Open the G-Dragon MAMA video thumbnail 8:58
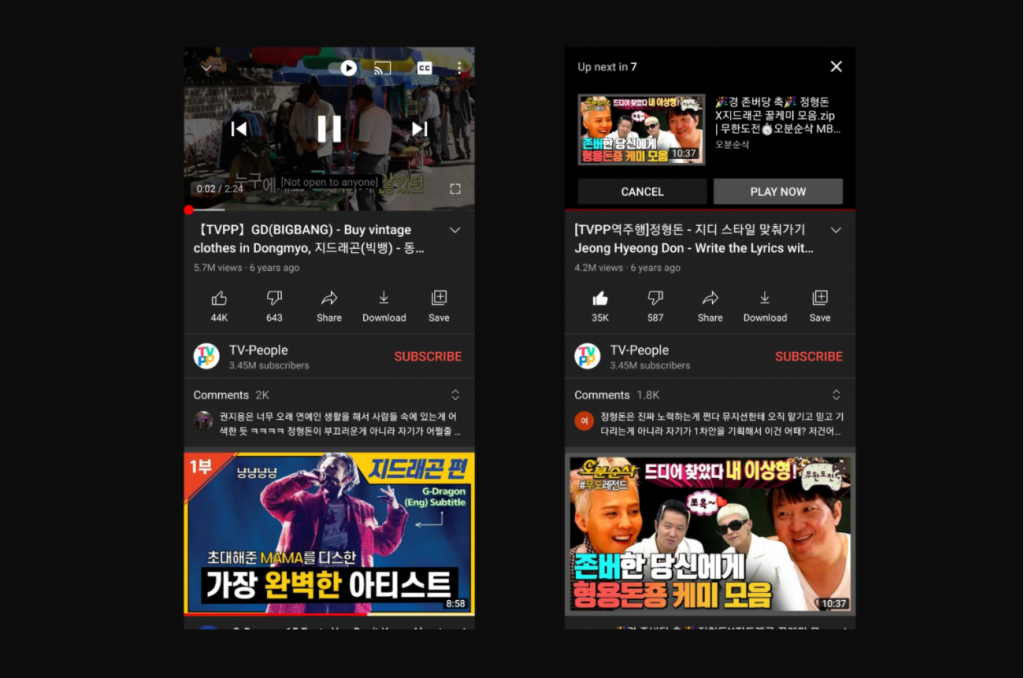1024x678 pixels. (x=329, y=534)
